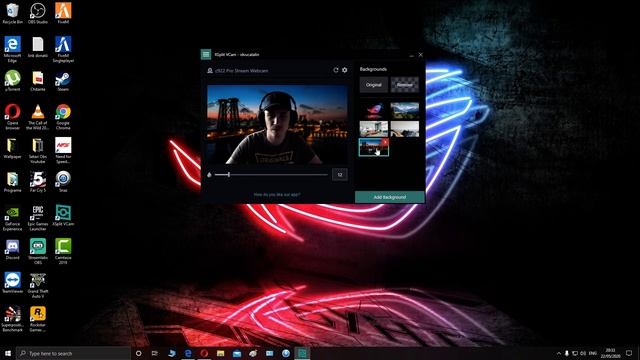Viewport: 640px width, 360px height.
Task: Click the webcam source name selector
Action: tap(241, 71)
